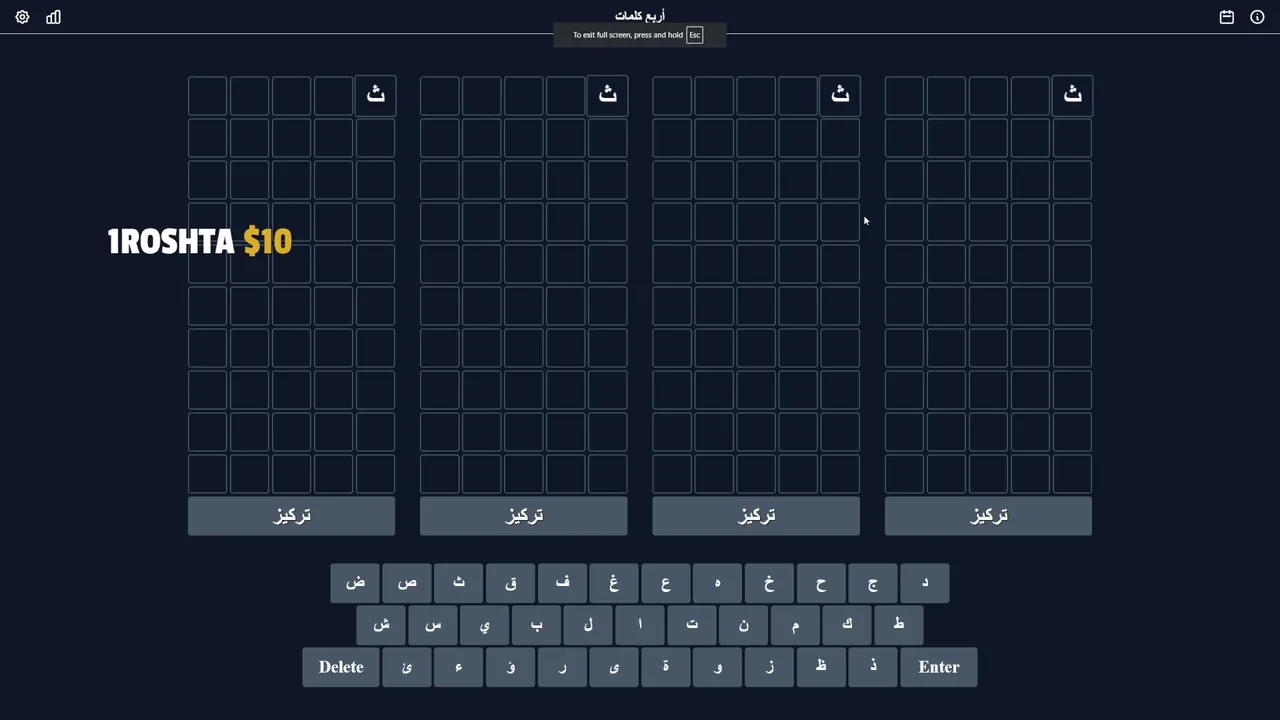Tap the ه key on the keyboard
Screen dimensions: 1280x720
[x=717, y=583]
